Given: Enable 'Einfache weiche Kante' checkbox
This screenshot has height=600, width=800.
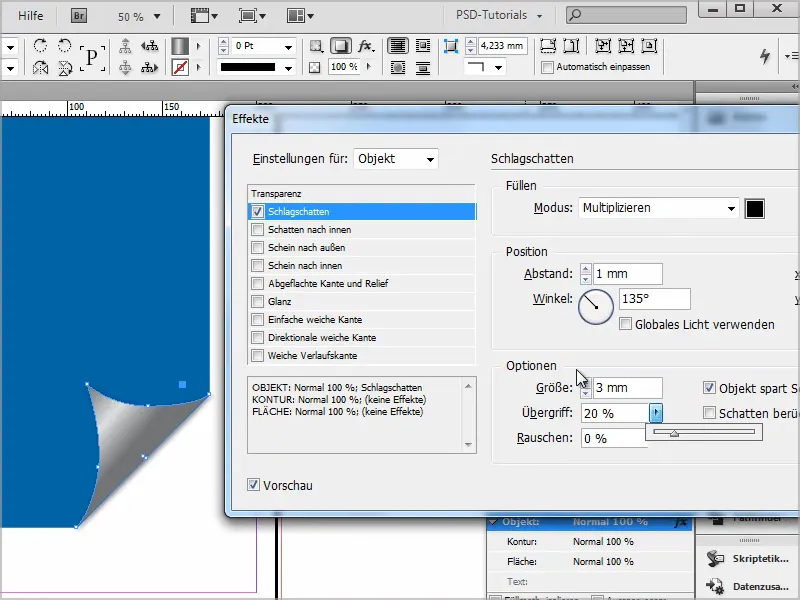Looking at the screenshot, I should point(258,319).
